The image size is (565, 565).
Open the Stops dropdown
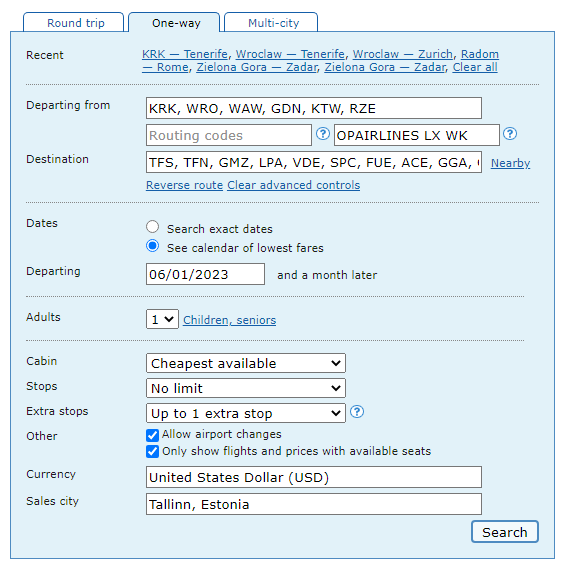246,388
